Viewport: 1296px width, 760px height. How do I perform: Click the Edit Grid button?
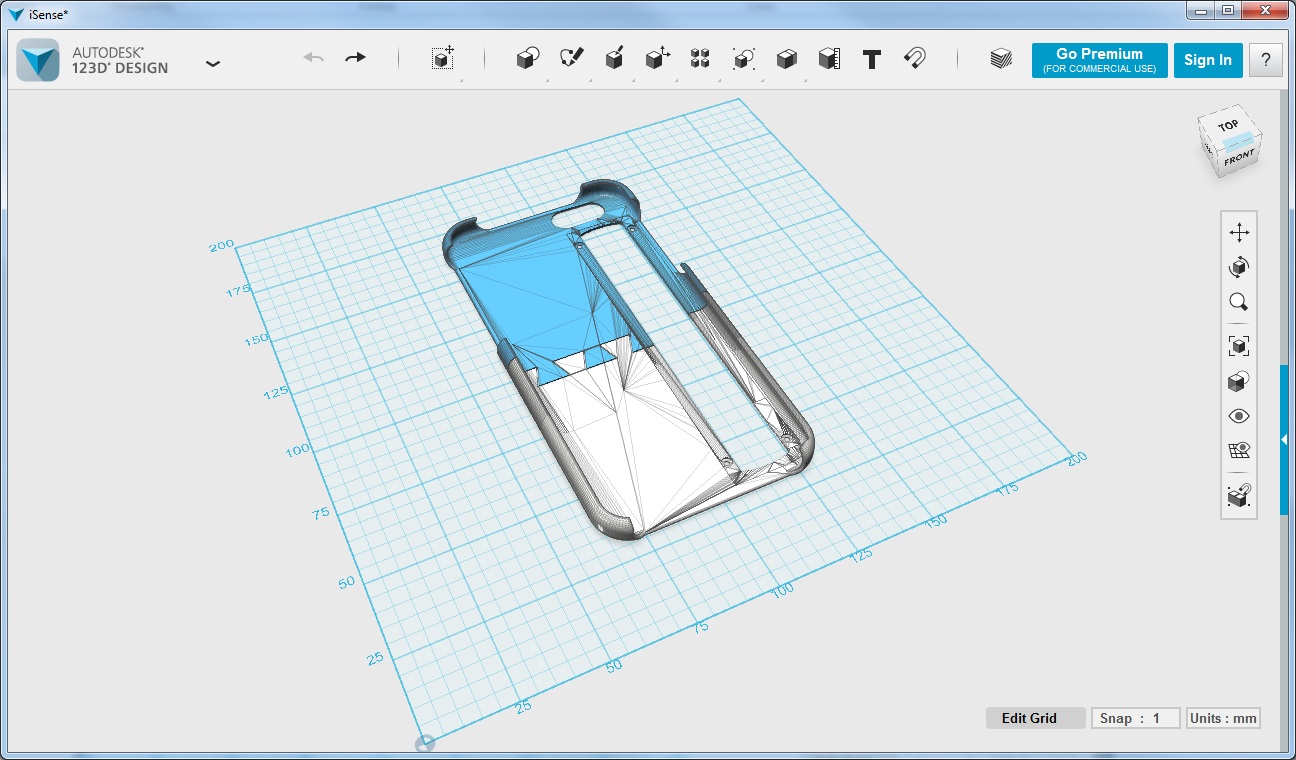pos(1035,718)
